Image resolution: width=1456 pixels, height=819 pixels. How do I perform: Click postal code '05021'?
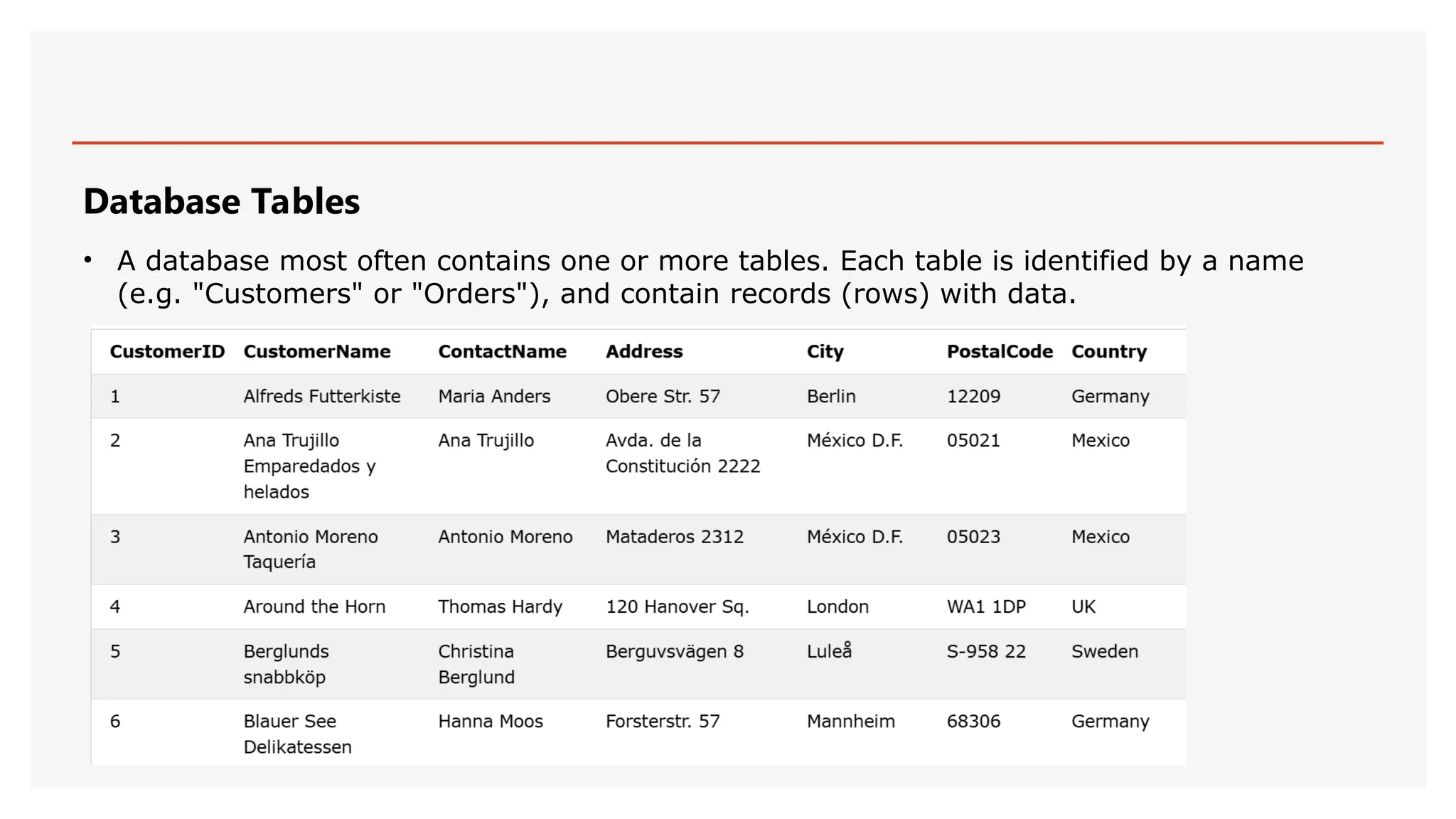pos(973,441)
